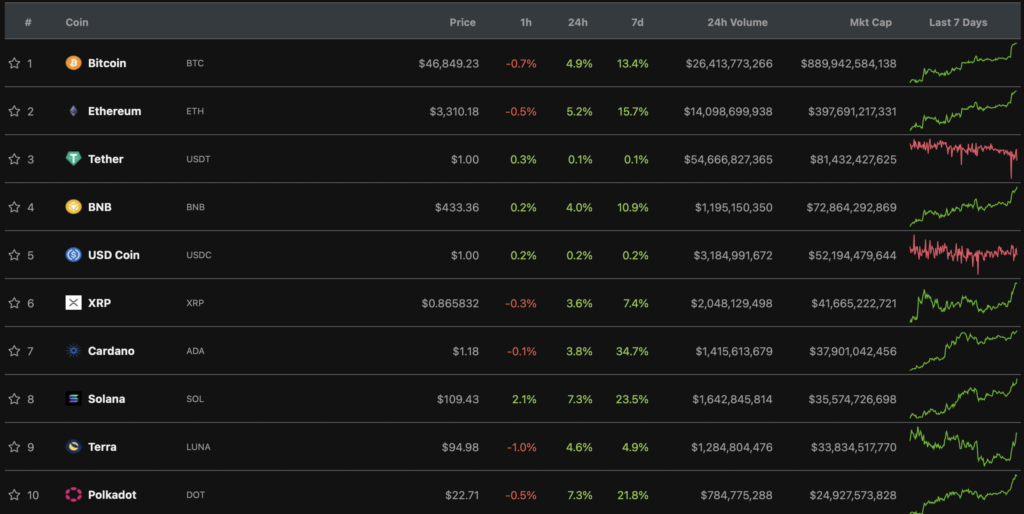
Task: Star Cardano as a favorite
Action: 14,351
